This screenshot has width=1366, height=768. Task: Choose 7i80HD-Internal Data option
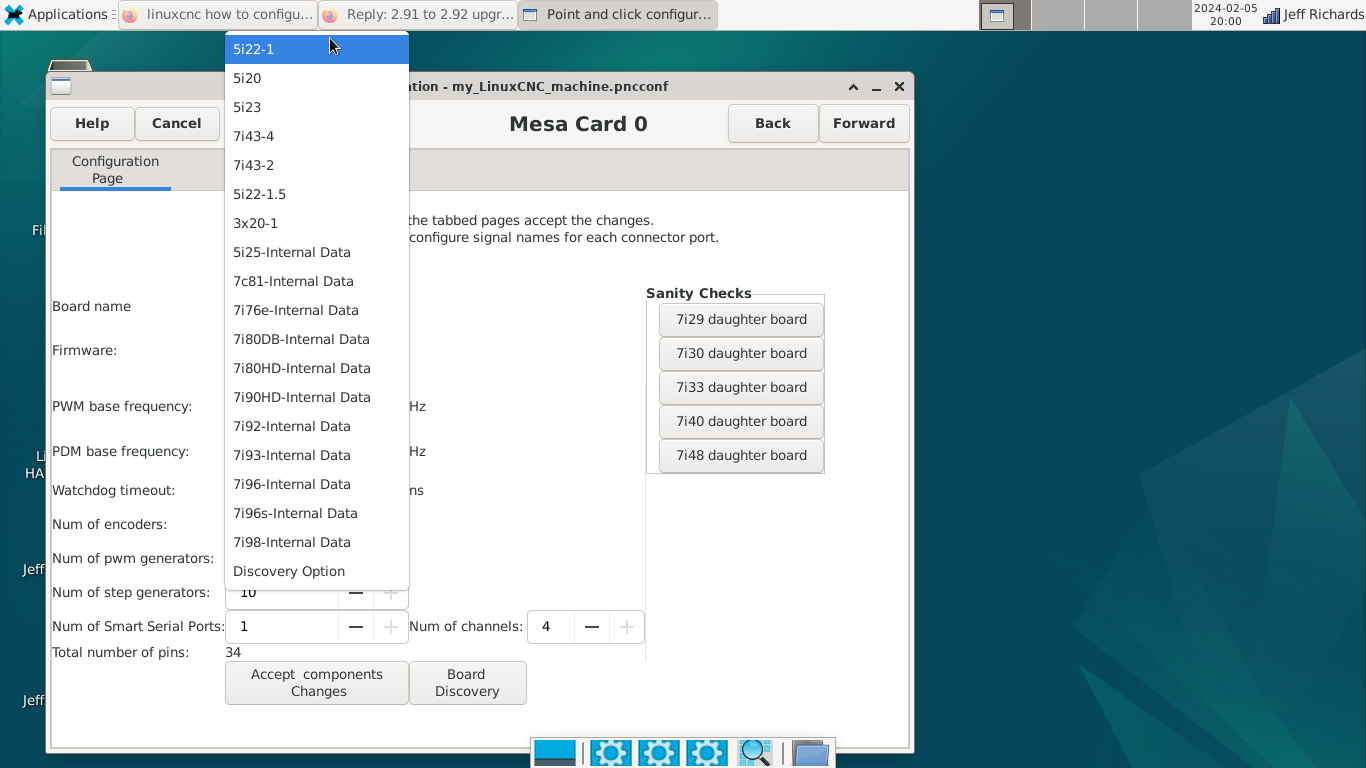tap(317, 368)
